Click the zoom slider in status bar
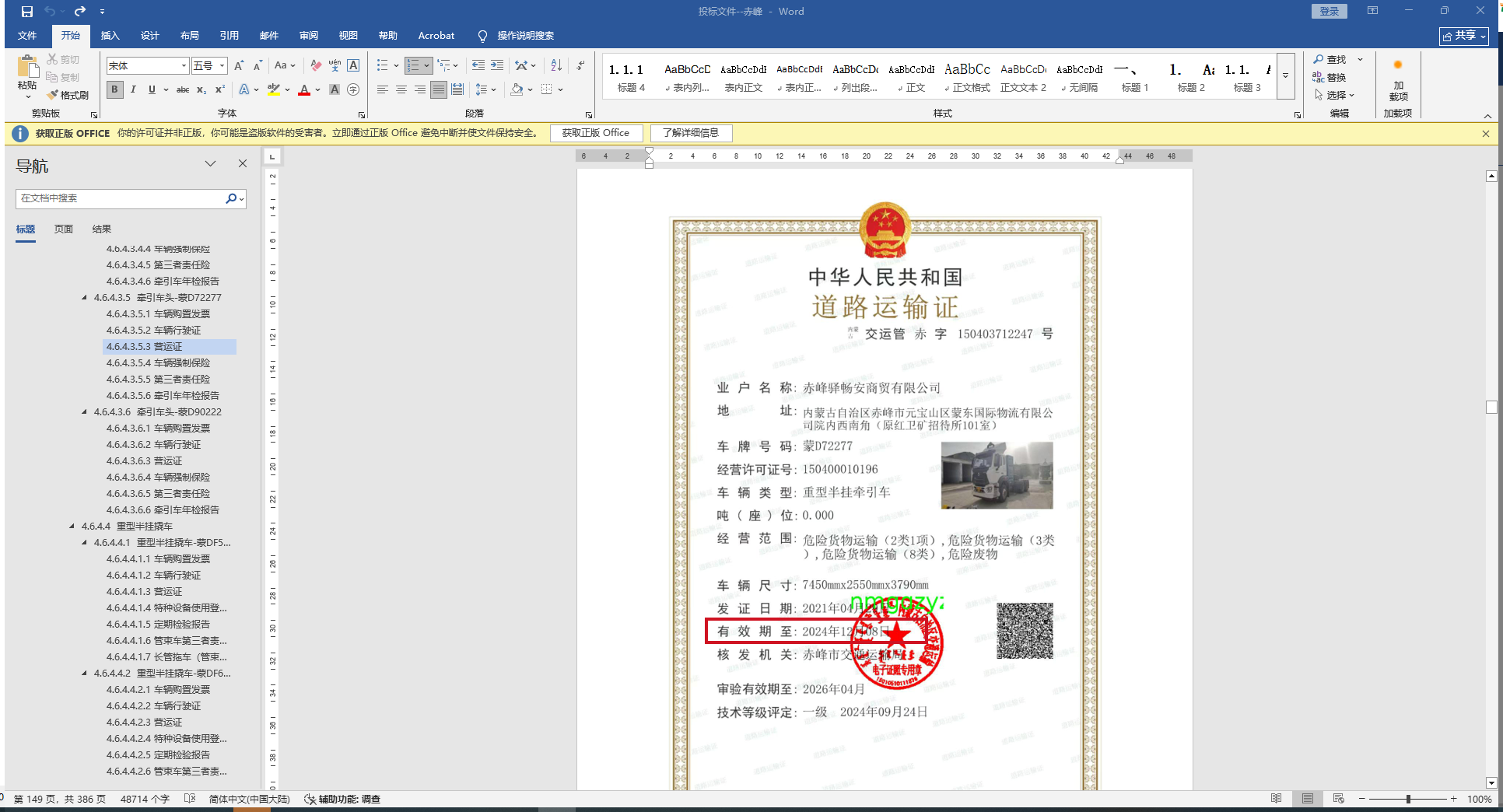This screenshot has width=1503, height=812. (x=1407, y=799)
